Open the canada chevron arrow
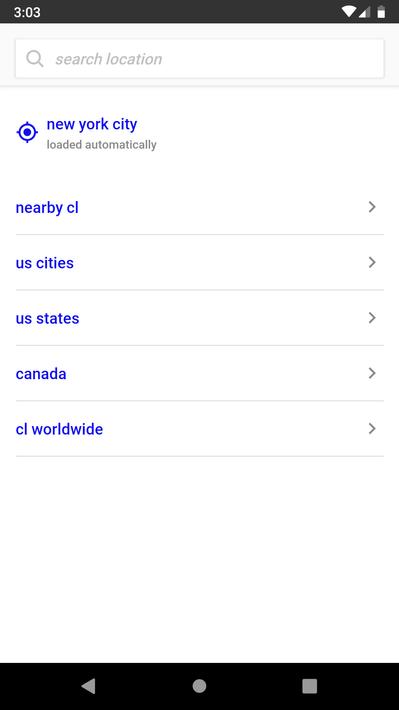This screenshot has width=399, height=710. pos(372,373)
